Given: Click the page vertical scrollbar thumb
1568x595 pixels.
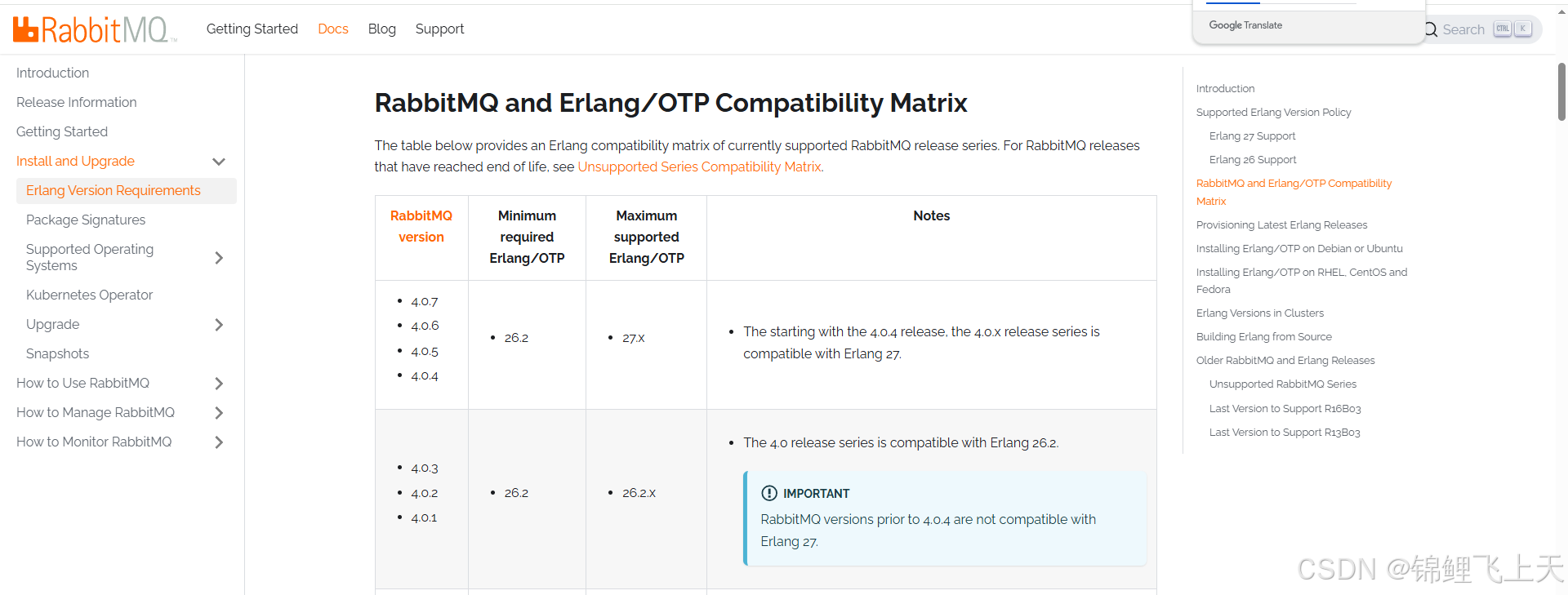Looking at the screenshot, I should (1561, 91).
